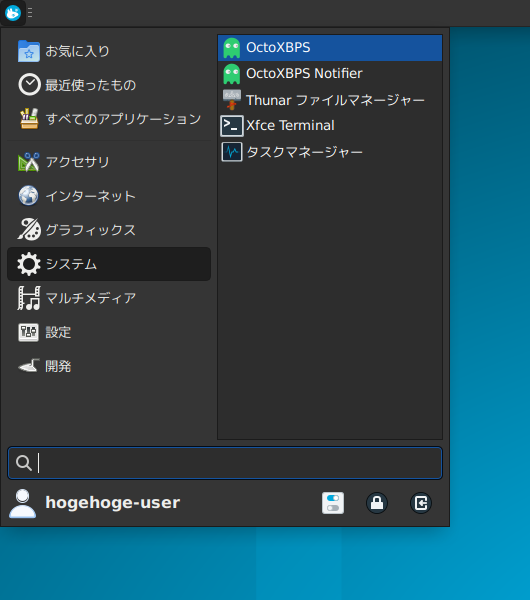
Task: Click the user avatar icon
Action: 23,503
